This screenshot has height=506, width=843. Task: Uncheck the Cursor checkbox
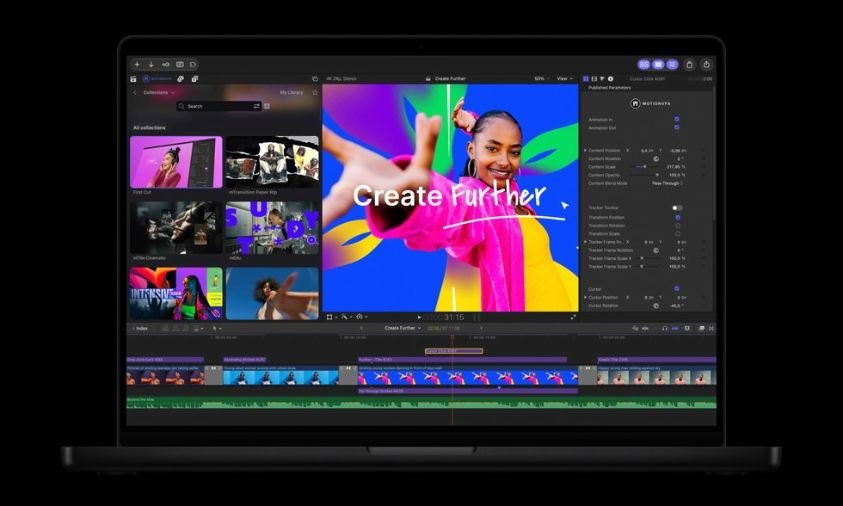677,289
